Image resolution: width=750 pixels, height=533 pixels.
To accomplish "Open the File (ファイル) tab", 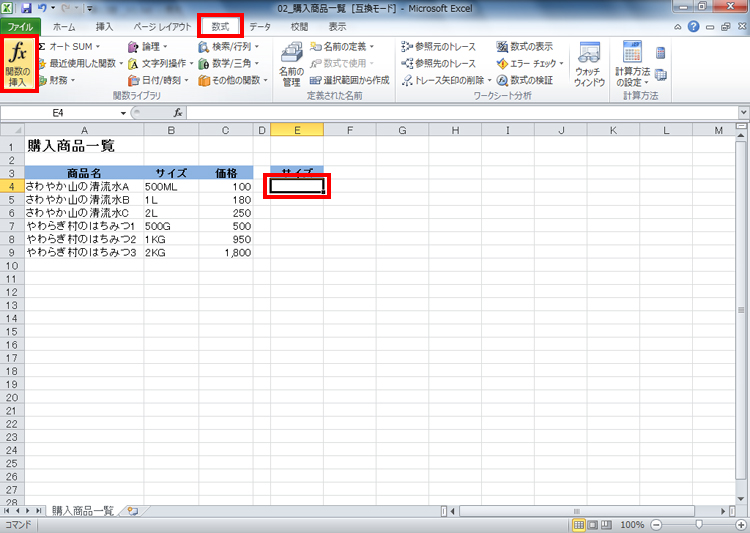I will pos(21,27).
